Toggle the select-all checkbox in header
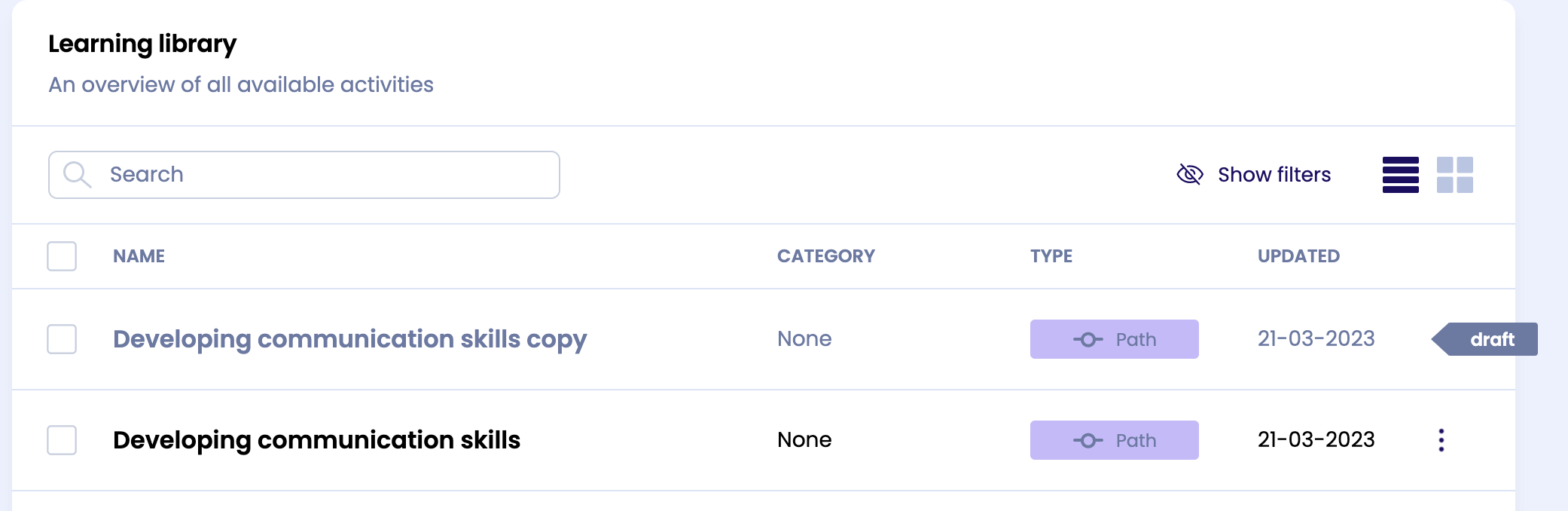The height and width of the screenshot is (511, 1568). tap(62, 256)
